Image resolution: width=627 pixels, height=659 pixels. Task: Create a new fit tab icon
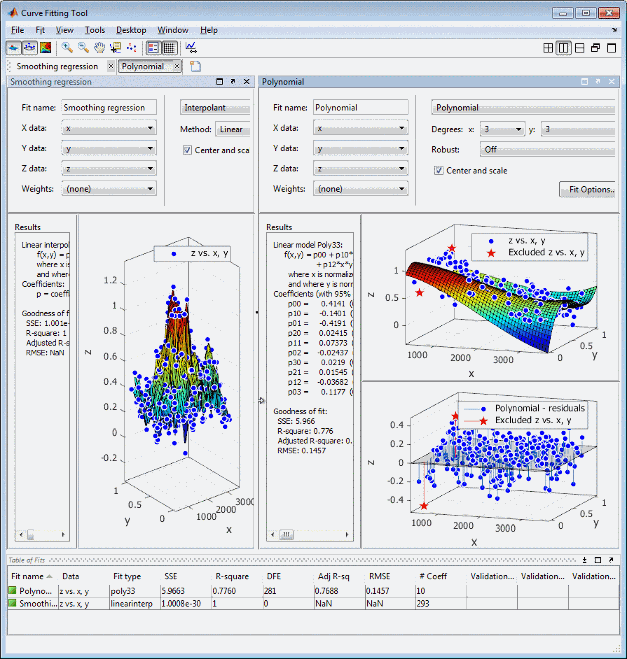coord(195,66)
